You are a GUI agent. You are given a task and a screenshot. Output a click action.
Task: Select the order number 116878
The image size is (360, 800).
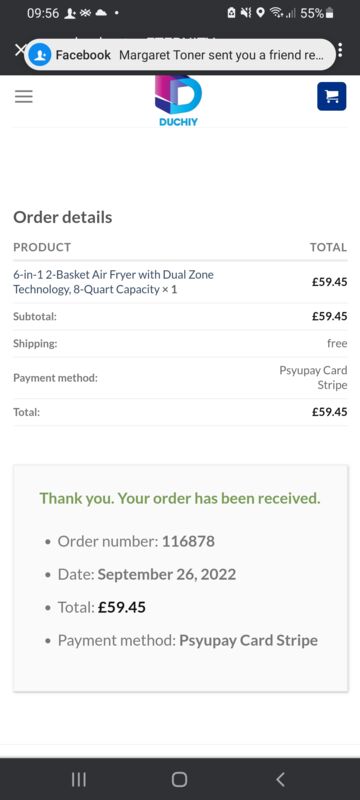[188, 541]
